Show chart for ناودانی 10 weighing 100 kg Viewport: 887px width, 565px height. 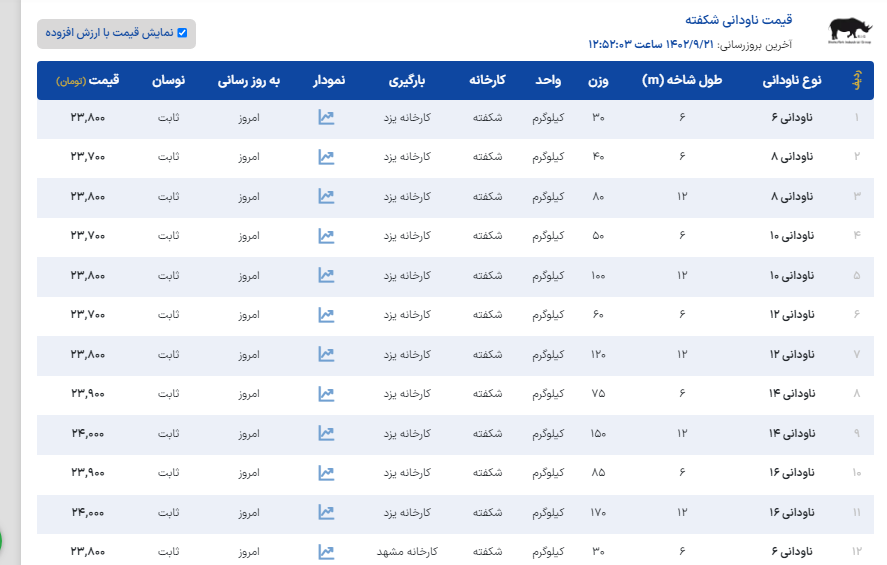pyautogui.click(x=326, y=275)
